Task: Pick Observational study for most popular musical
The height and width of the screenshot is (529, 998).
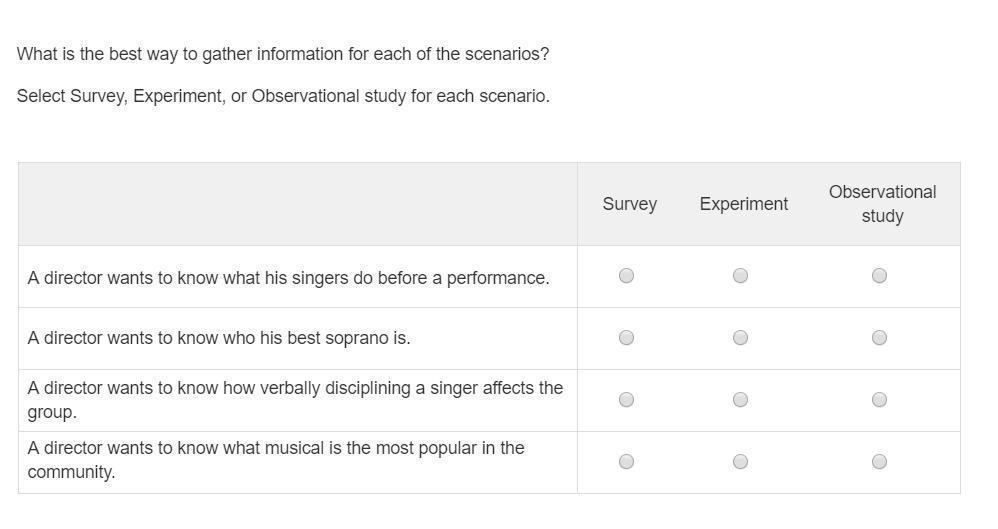Action: (x=879, y=462)
